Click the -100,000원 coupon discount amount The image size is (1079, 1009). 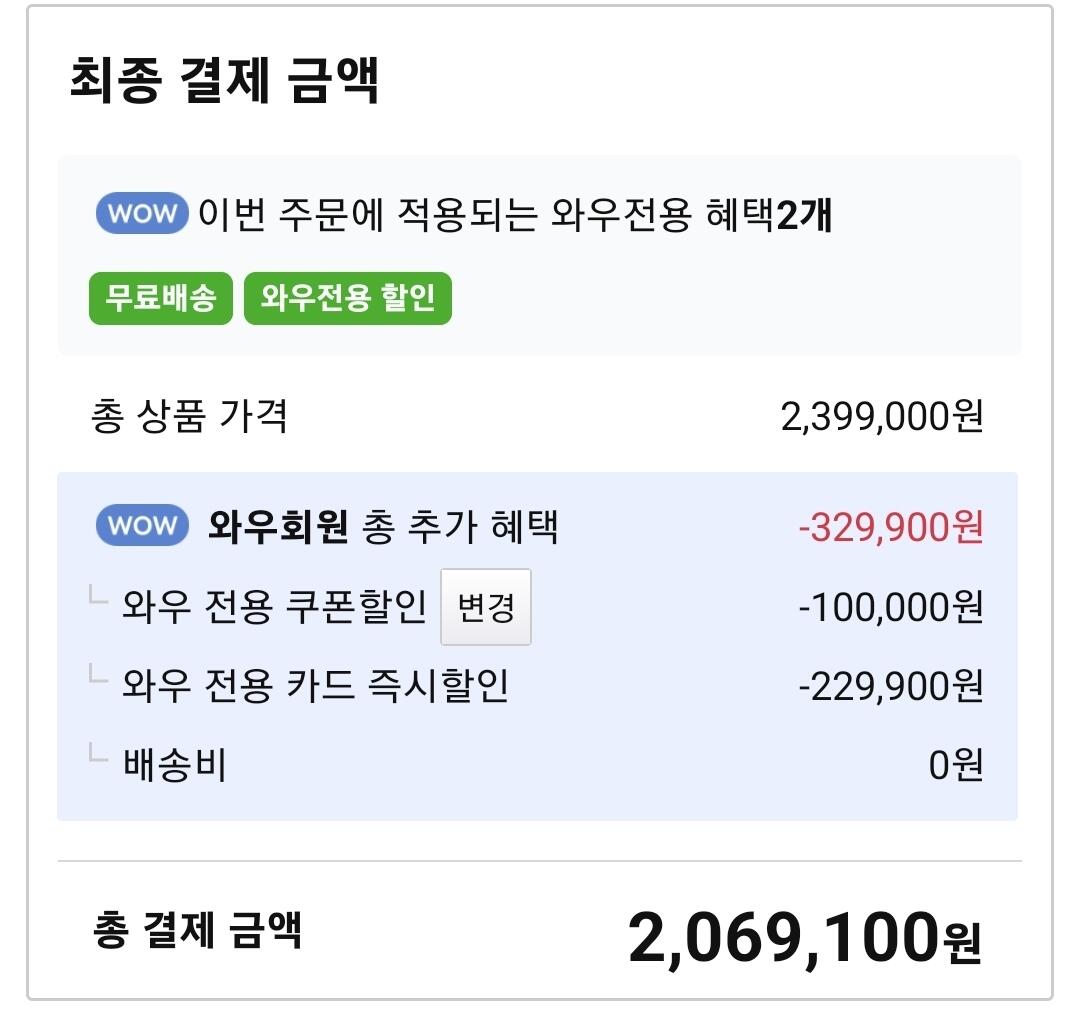coord(891,607)
